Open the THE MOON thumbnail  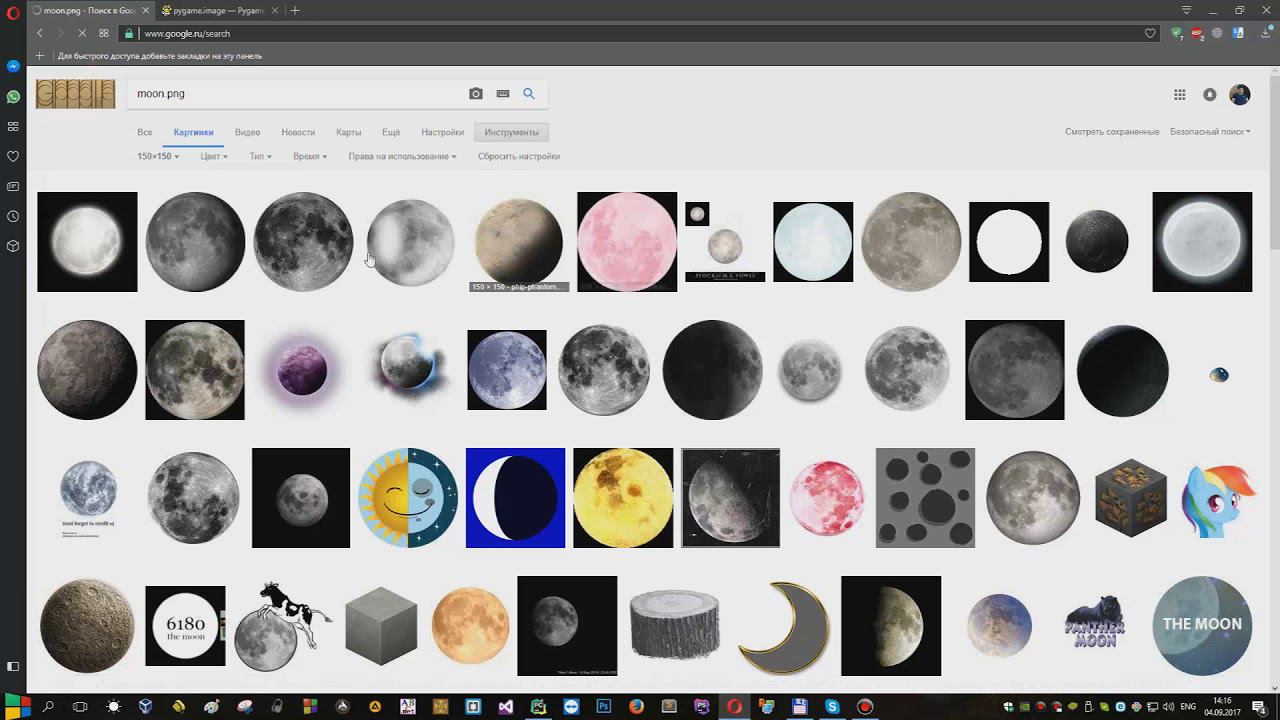[1202, 626]
